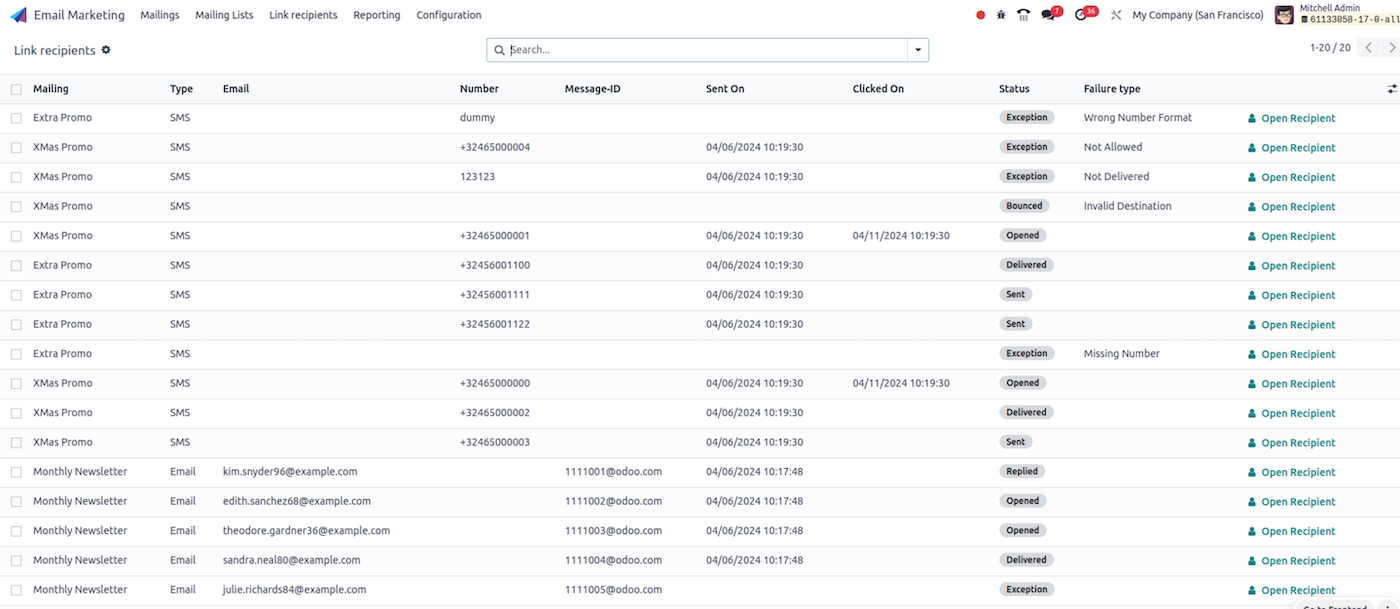Open the Configuration menu
The width and height of the screenshot is (1400, 609).
[x=449, y=15]
